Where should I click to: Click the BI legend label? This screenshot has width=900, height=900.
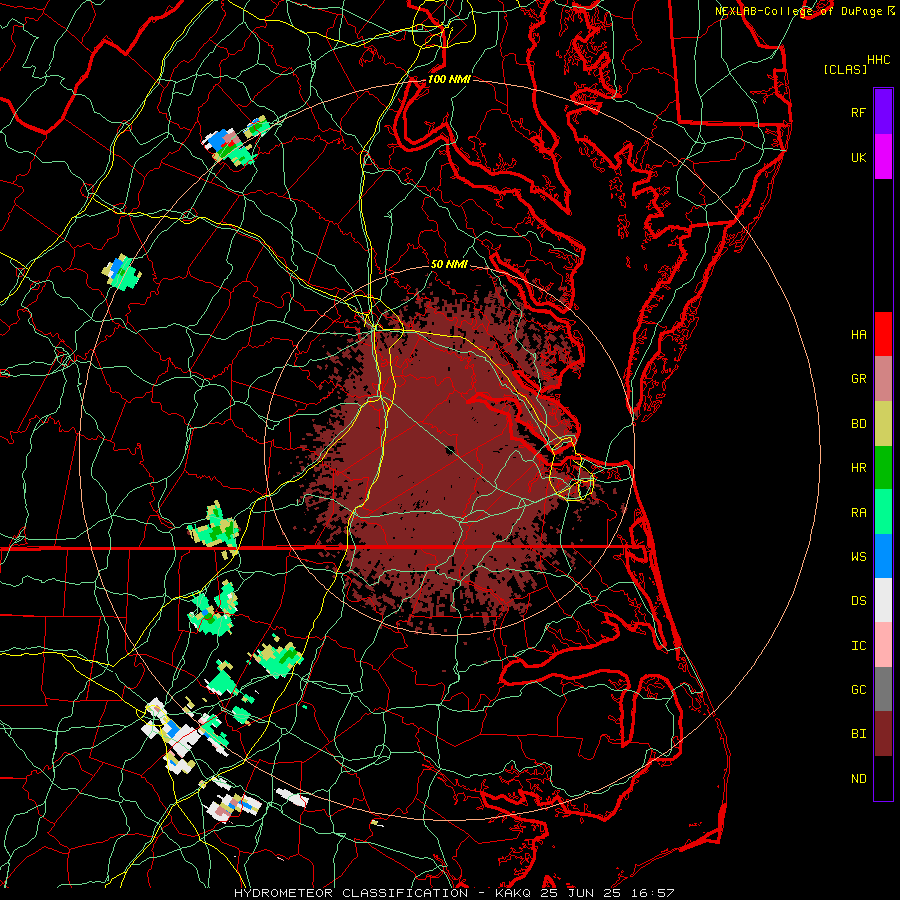tap(859, 734)
